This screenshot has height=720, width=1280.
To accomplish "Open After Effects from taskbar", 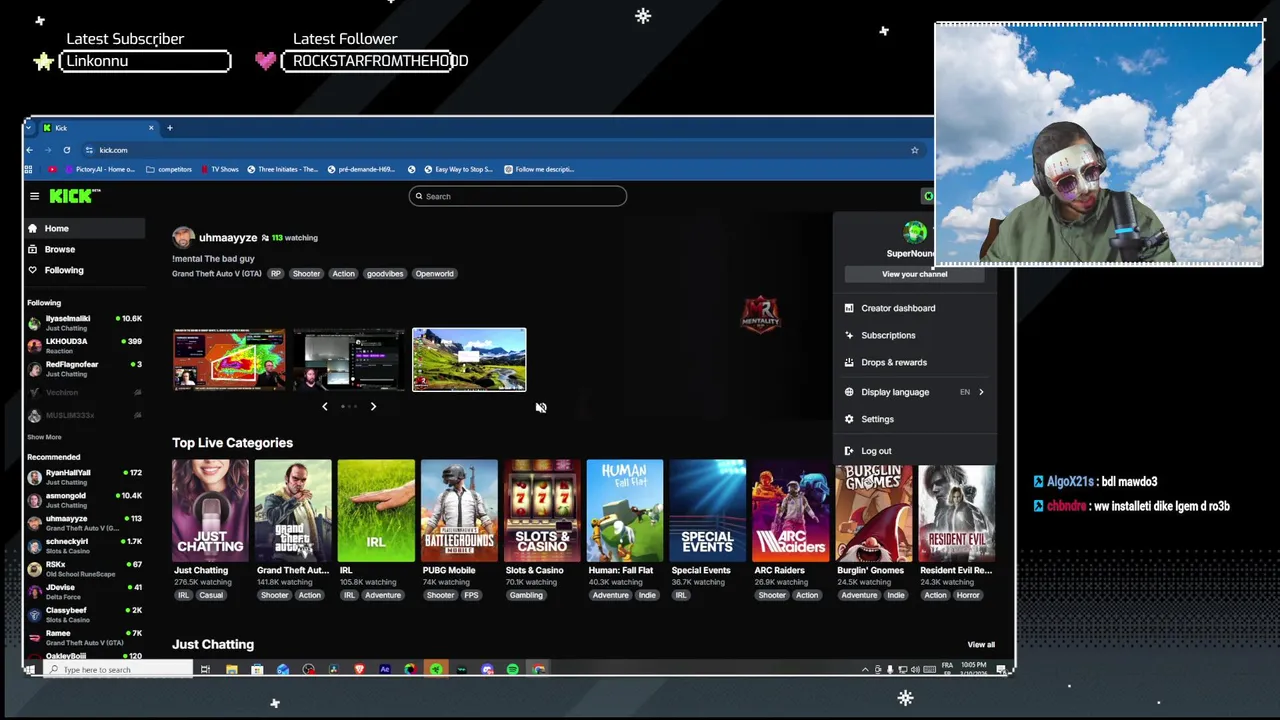I will (385, 669).
